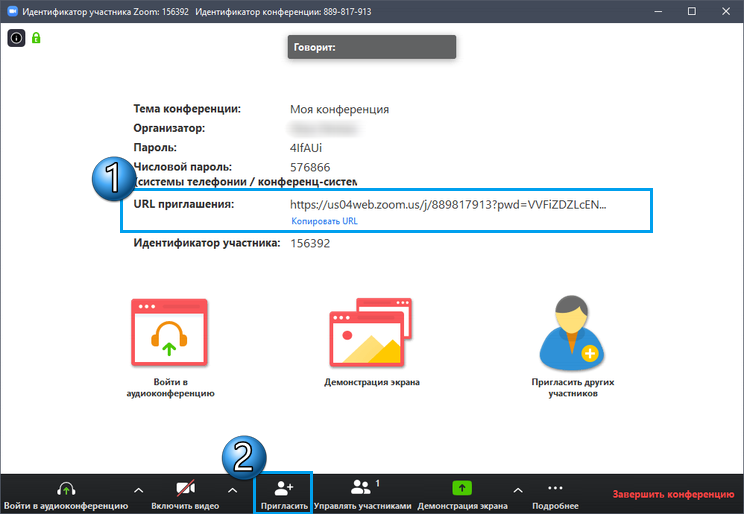Start screen share from green toolbar button
The width and height of the screenshot is (744, 514).
tap(462, 495)
